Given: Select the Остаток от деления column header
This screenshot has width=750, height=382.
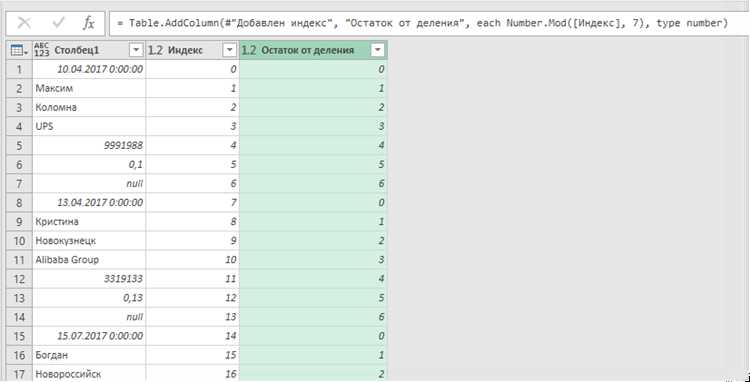Looking at the screenshot, I should tap(314, 50).
